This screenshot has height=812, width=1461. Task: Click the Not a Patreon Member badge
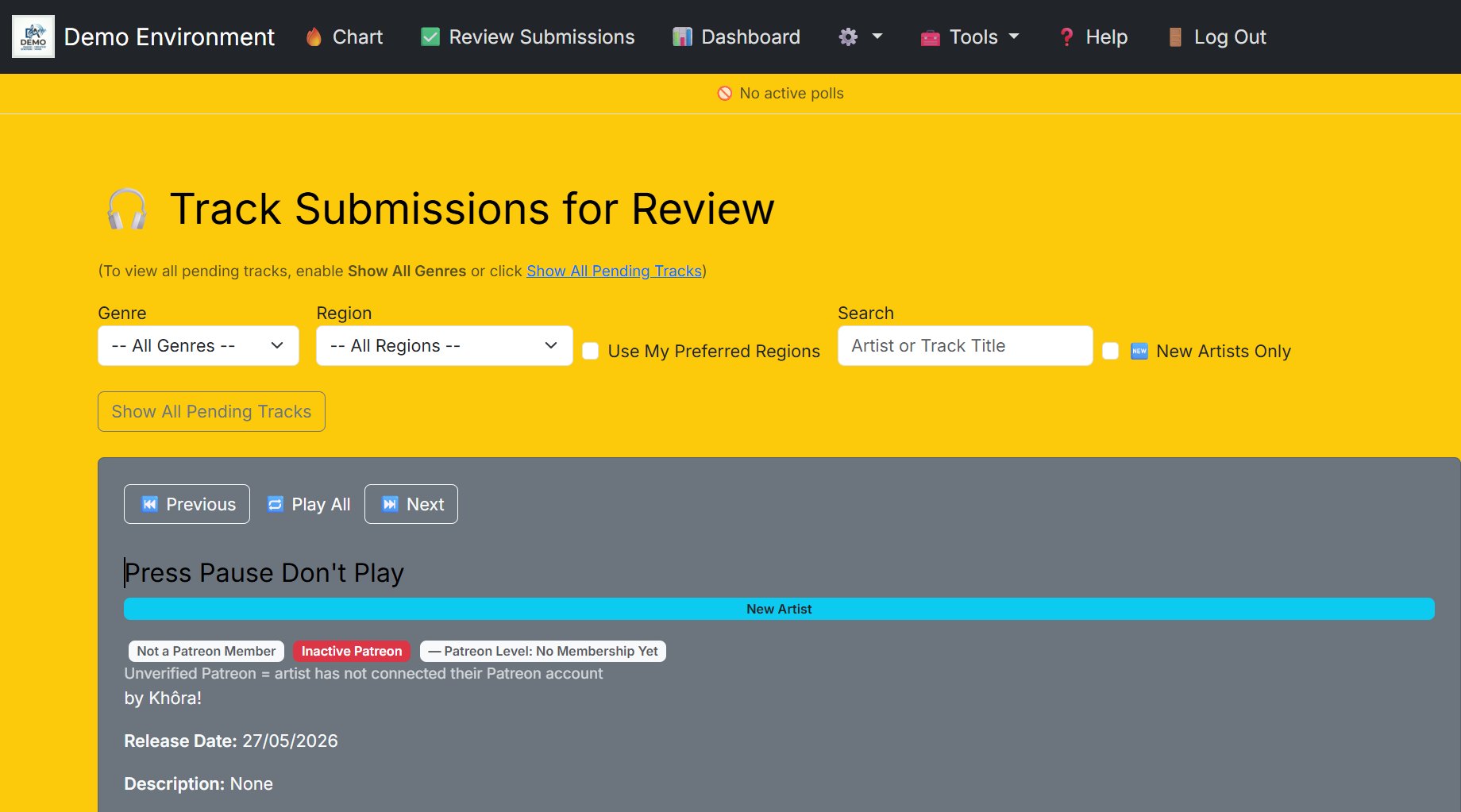[x=206, y=651]
